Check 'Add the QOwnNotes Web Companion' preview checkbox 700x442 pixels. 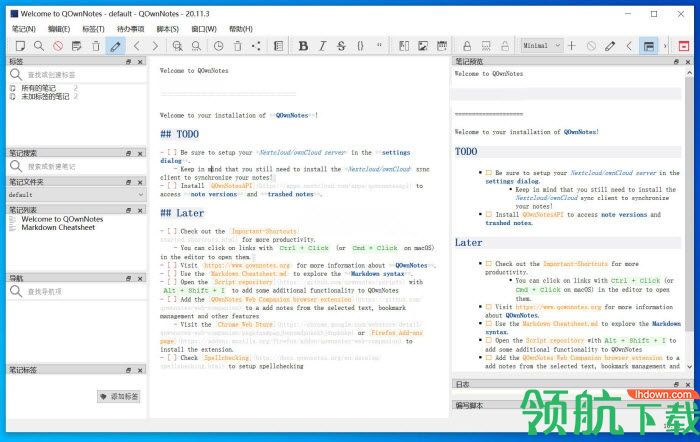point(489,358)
